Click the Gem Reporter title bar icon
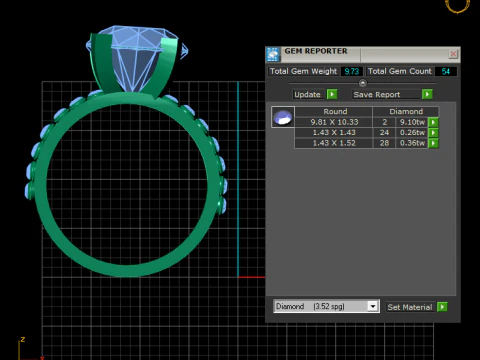This screenshot has height=360, width=480. pyautogui.click(x=273, y=54)
